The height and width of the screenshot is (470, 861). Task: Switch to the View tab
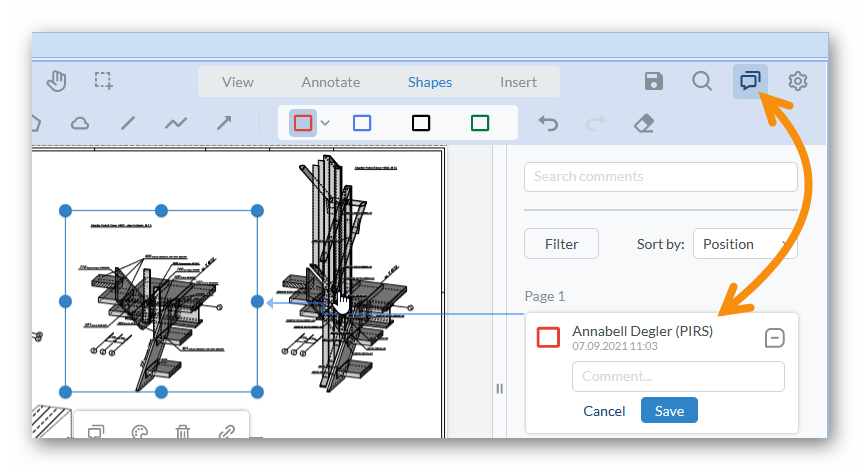tap(238, 82)
